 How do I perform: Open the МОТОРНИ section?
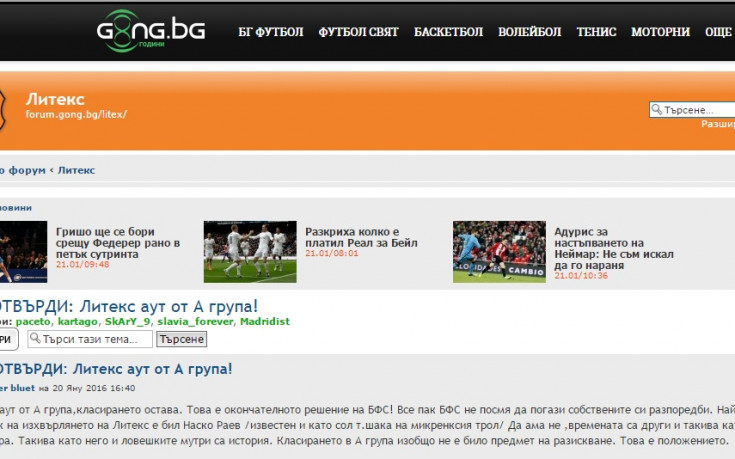click(660, 32)
